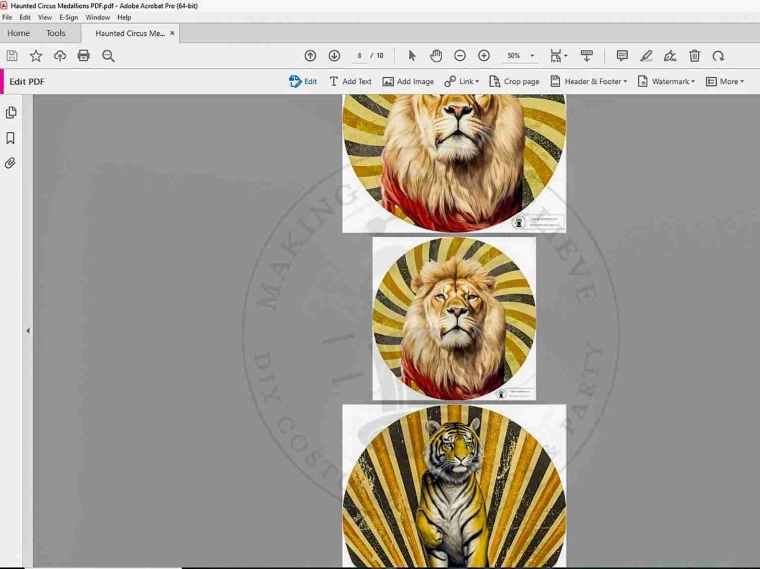The height and width of the screenshot is (569, 760).
Task: Choose the arrow Selection tool
Action: (x=412, y=56)
